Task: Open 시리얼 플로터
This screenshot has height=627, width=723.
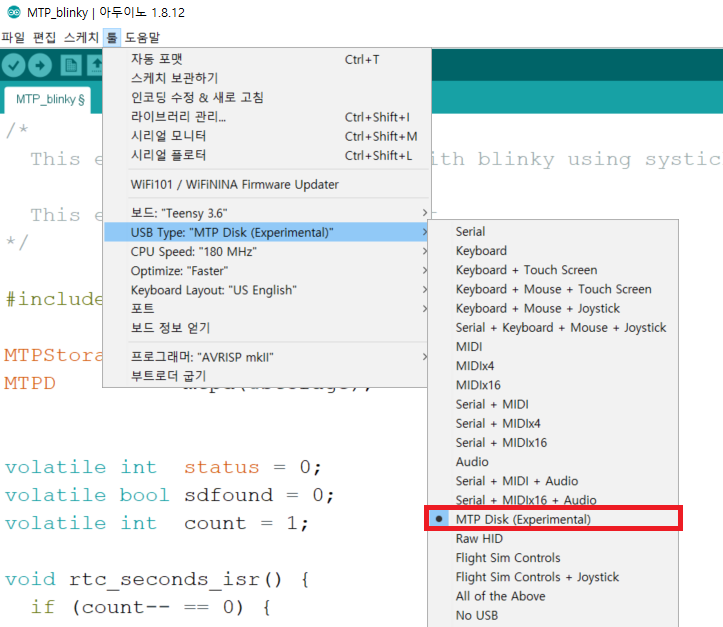Action: click(x=267, y=155)
